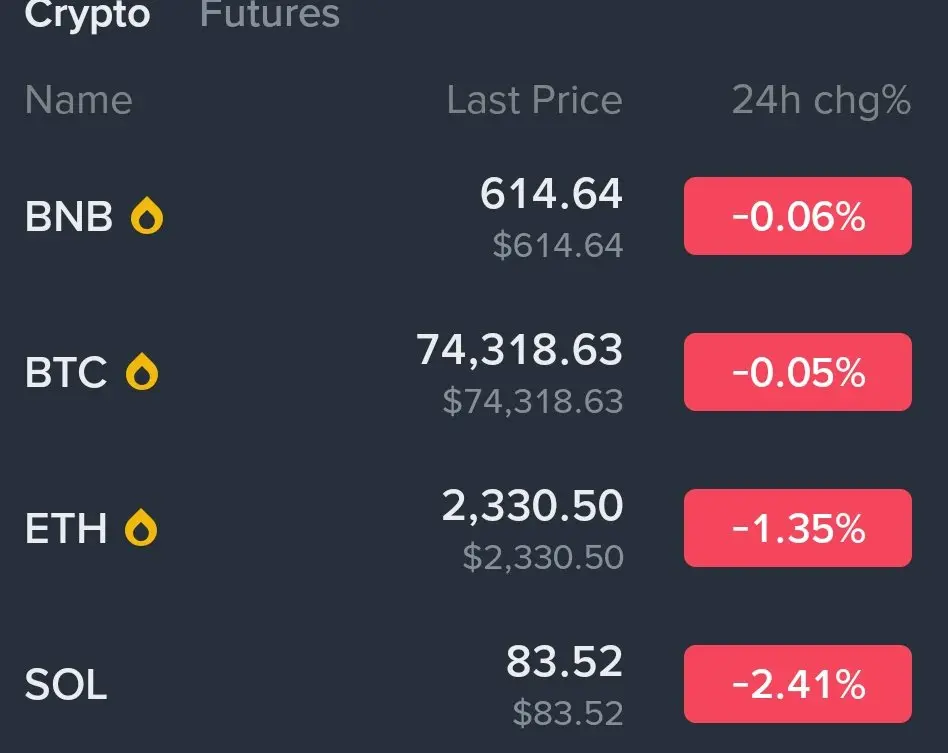948x753 pixels.
Task: Tap BTC last price 74,318.63
Action: (x=519, y=350)
